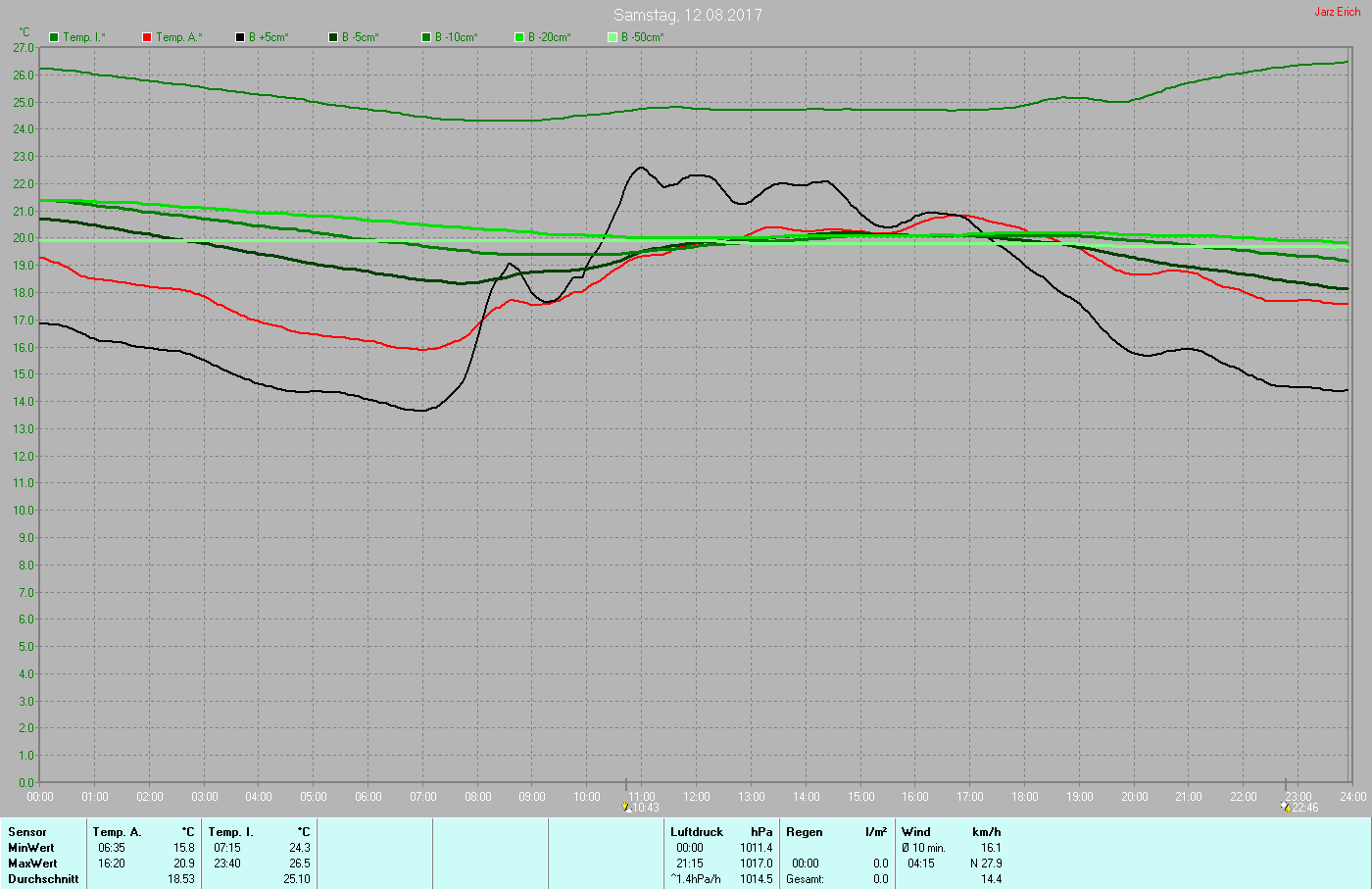Click indoor average value 25.10
1372x889 pixels.
(x=297, y=879)
